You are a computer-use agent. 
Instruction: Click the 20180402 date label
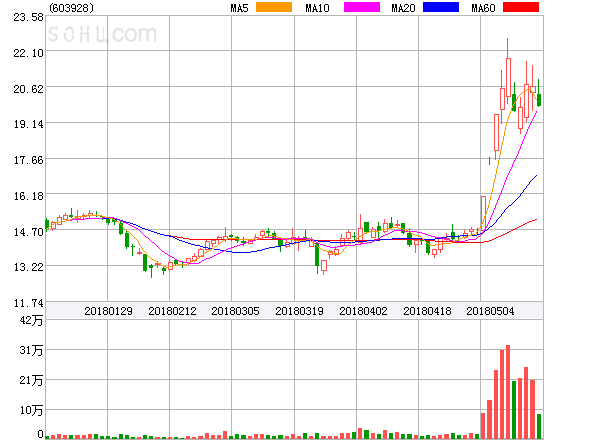[x=363, y=311]
